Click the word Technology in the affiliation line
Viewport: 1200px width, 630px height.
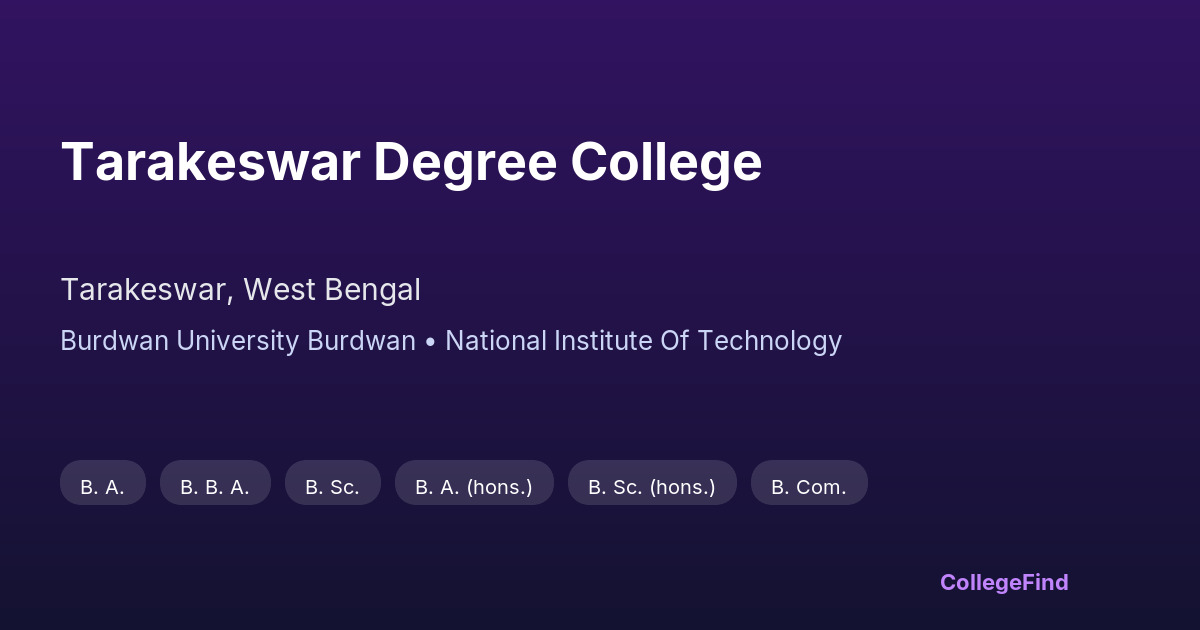pyautogui.click(x=770, y=341)
